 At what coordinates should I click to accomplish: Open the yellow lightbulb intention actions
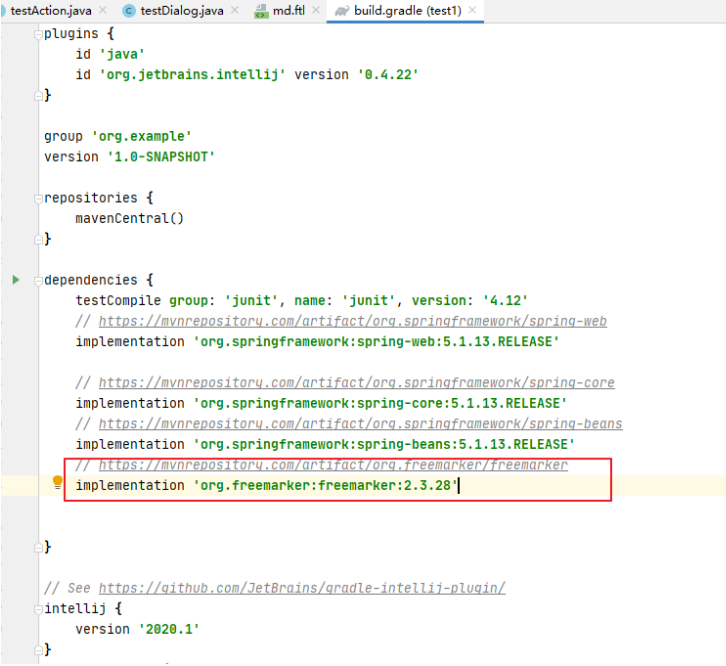57,482
